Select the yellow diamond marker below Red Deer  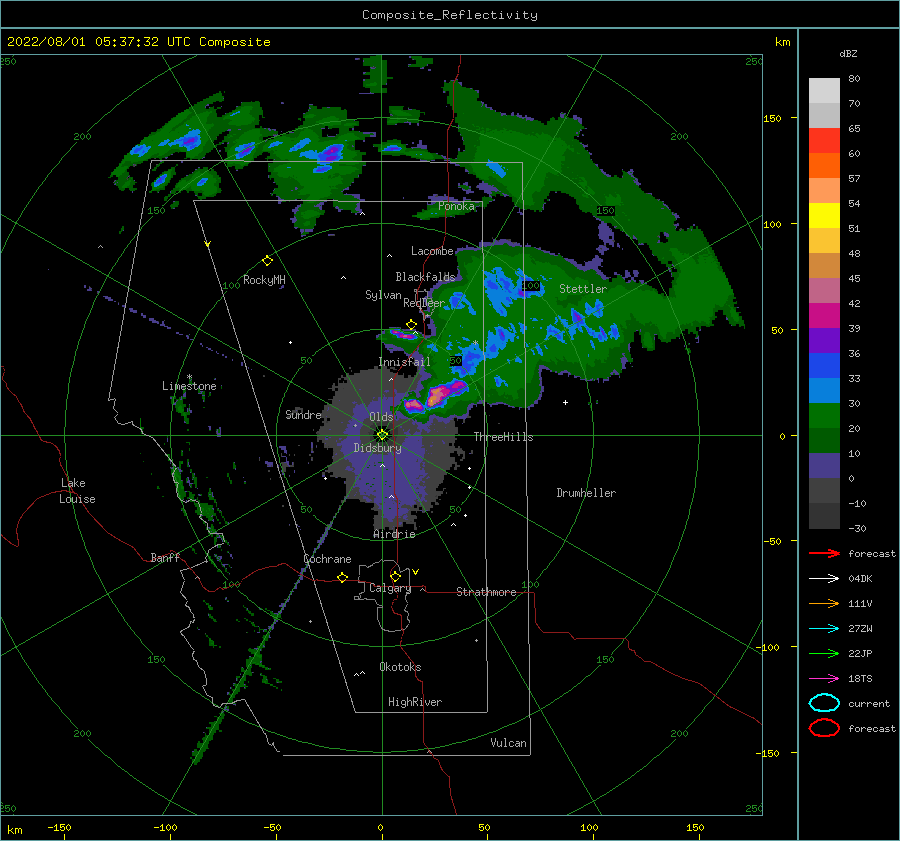click(411, 325)
